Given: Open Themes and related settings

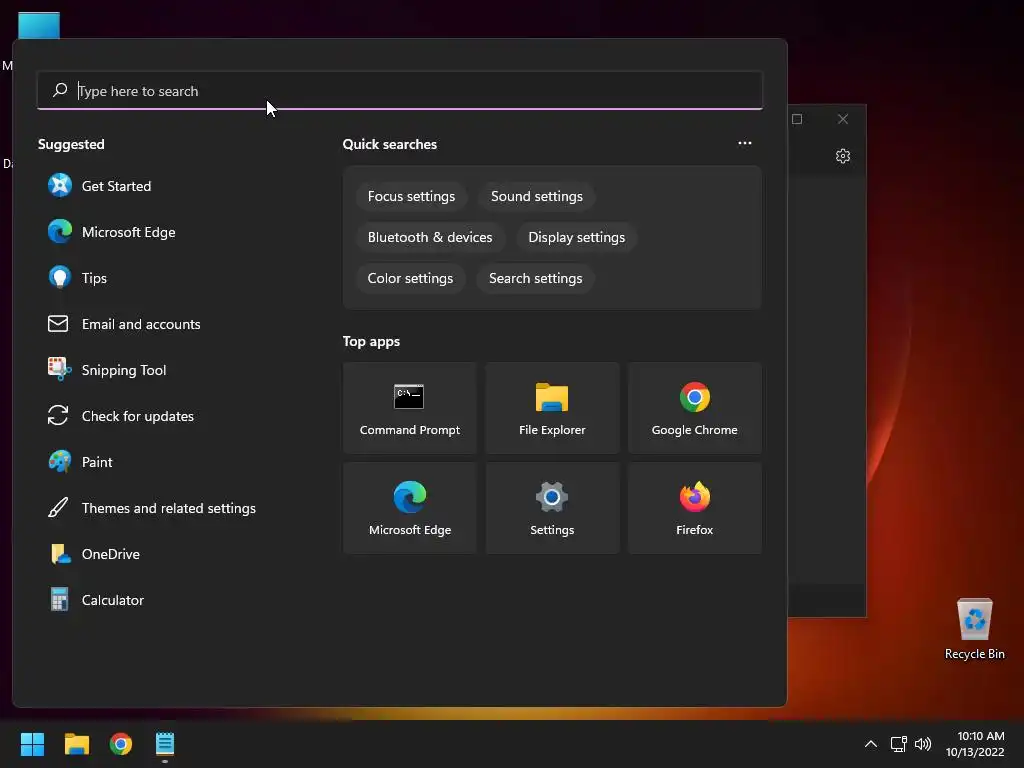Looking at the screenshot, I should (x=152, y=508).
